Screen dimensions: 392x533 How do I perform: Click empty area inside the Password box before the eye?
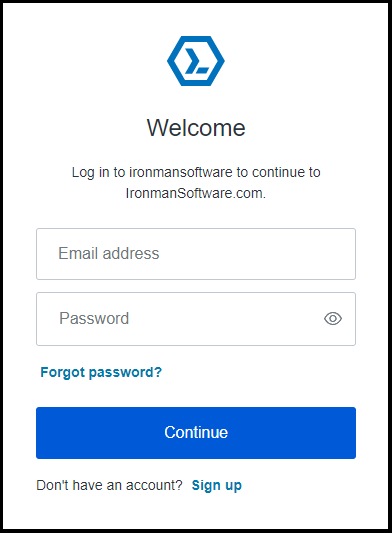pos(224,319)
